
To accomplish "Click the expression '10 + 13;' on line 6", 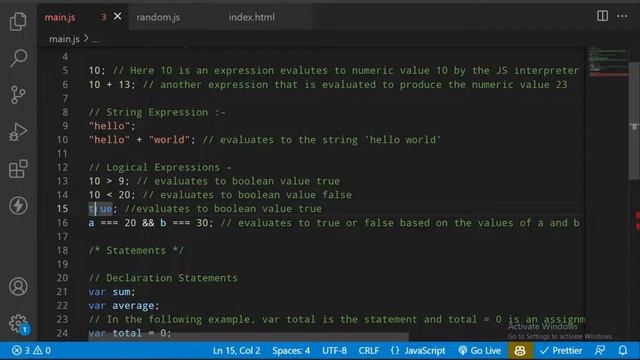I will [112, 84].
